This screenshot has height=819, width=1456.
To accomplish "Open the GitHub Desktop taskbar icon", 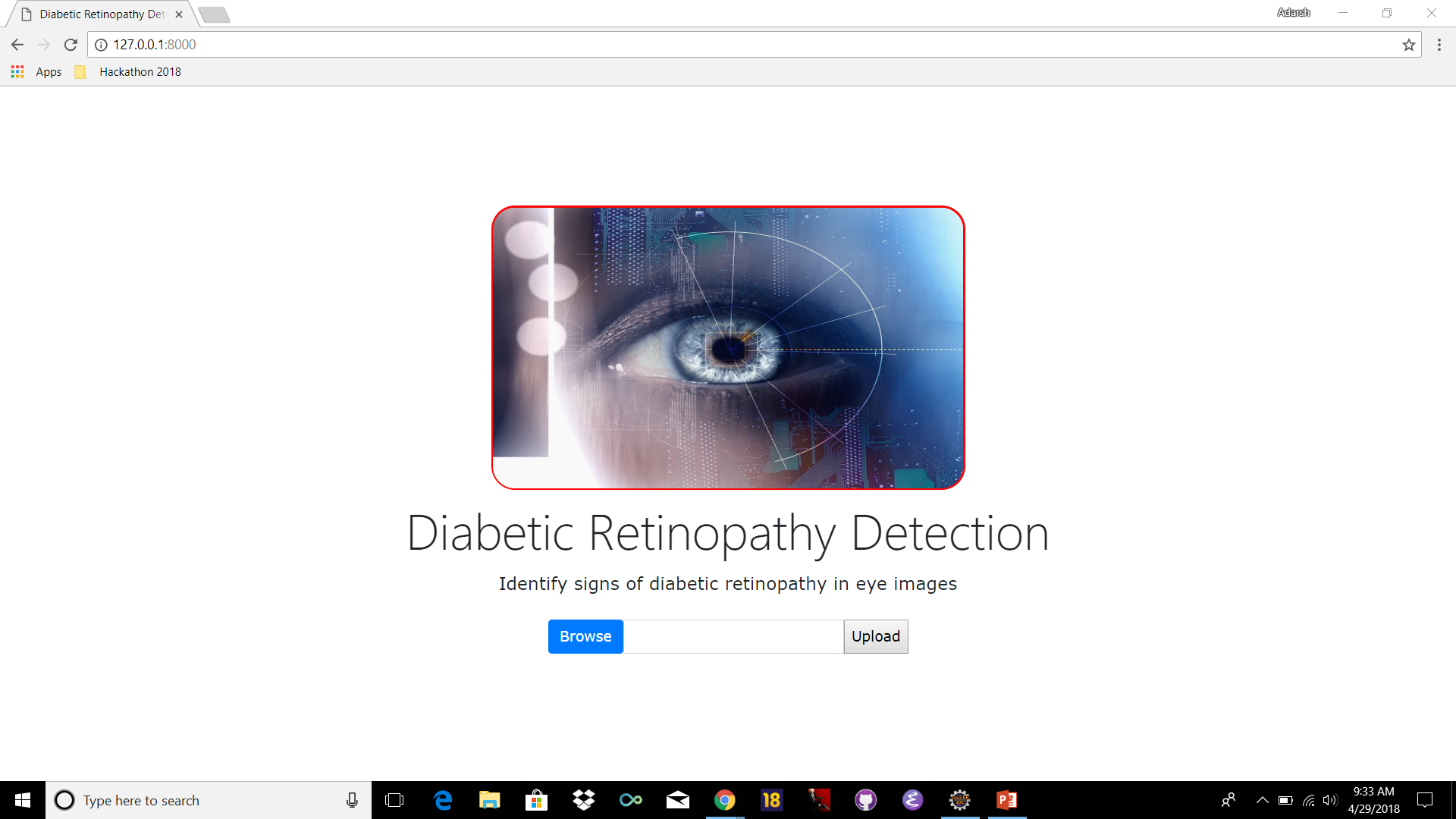I will 865,800.
